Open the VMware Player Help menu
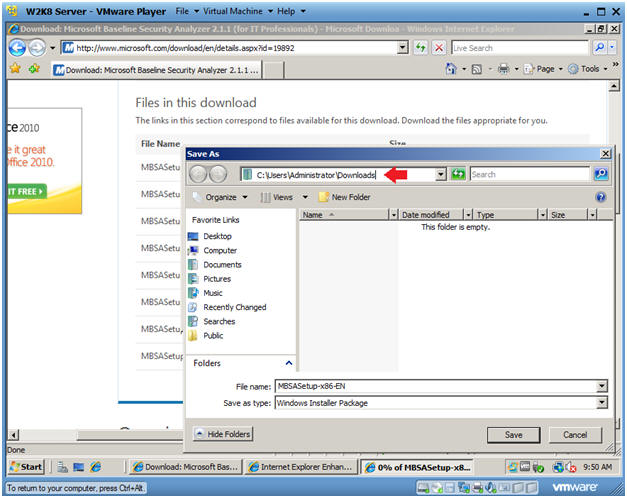The height and width of the screenshot is (498, 627). (x=291, y=11)
